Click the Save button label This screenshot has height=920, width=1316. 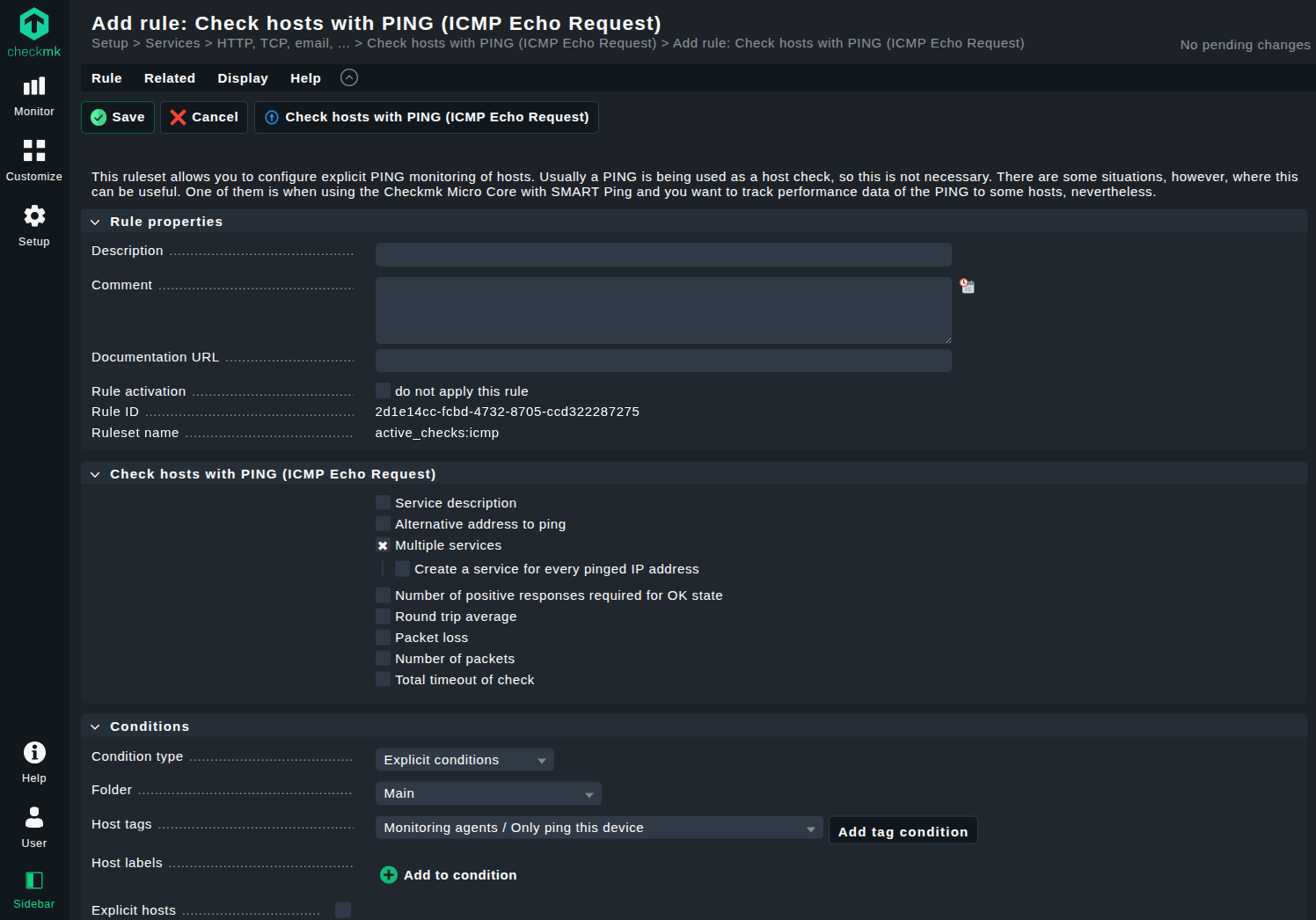[x=128, y=117]
